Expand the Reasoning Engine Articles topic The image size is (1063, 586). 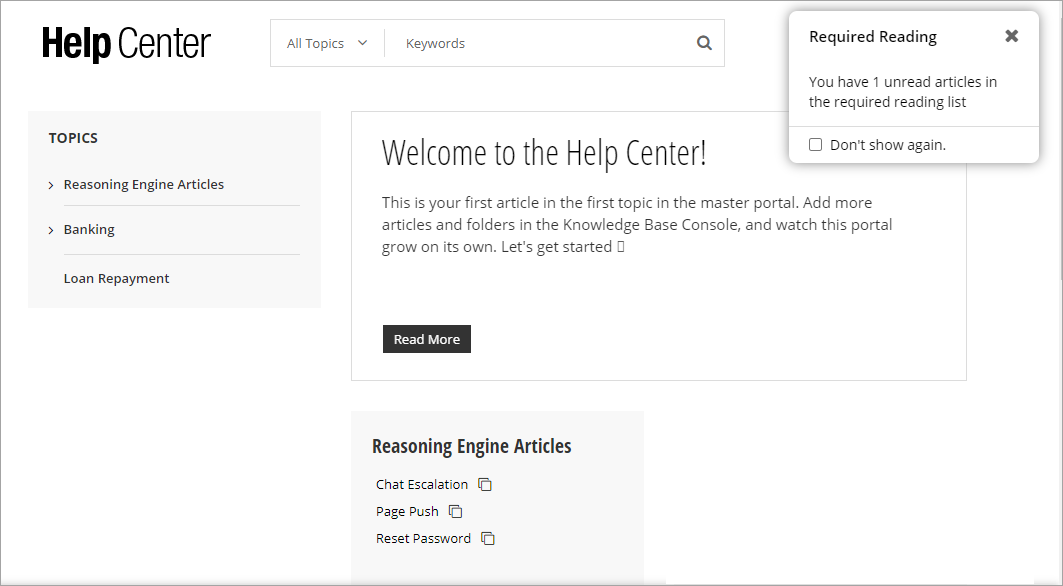click(x=143, y=184)
